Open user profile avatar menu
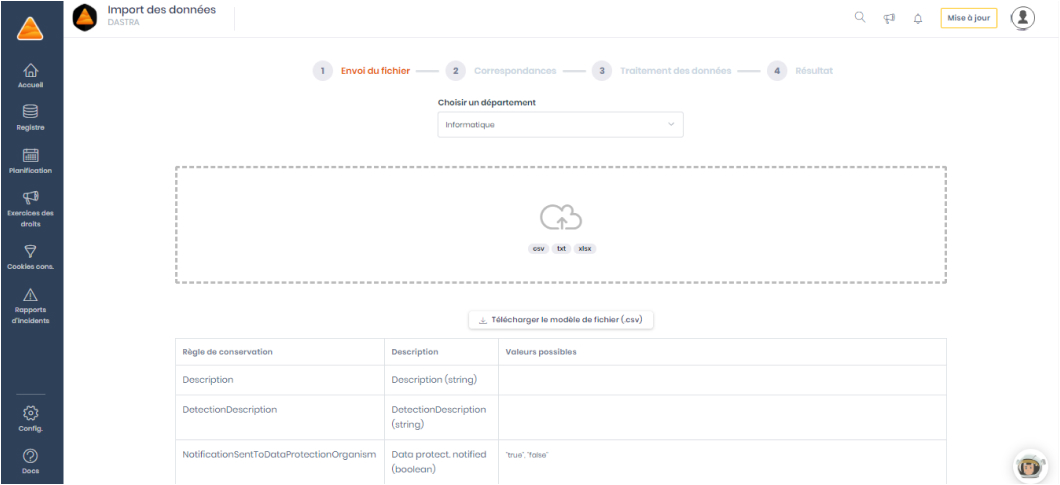The height and width of the screenshot is (485, 1060). coord(1022,18)
